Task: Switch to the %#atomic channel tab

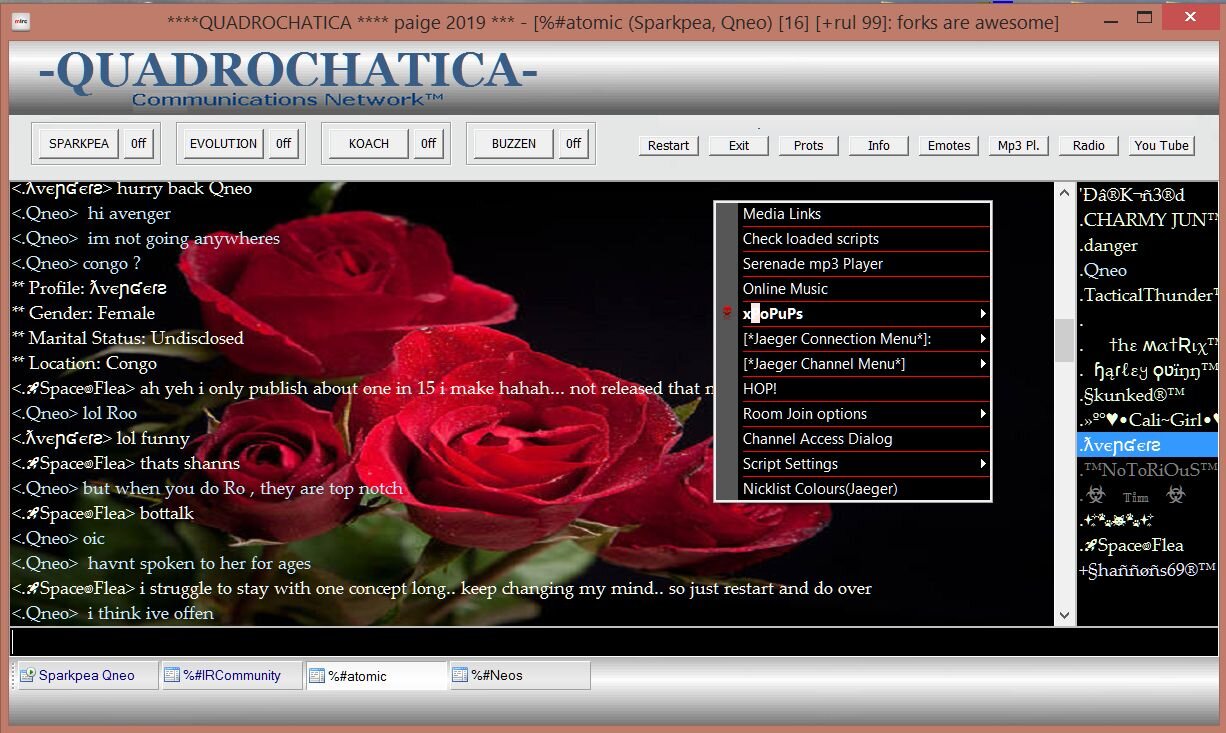Action: pos(376,676)
